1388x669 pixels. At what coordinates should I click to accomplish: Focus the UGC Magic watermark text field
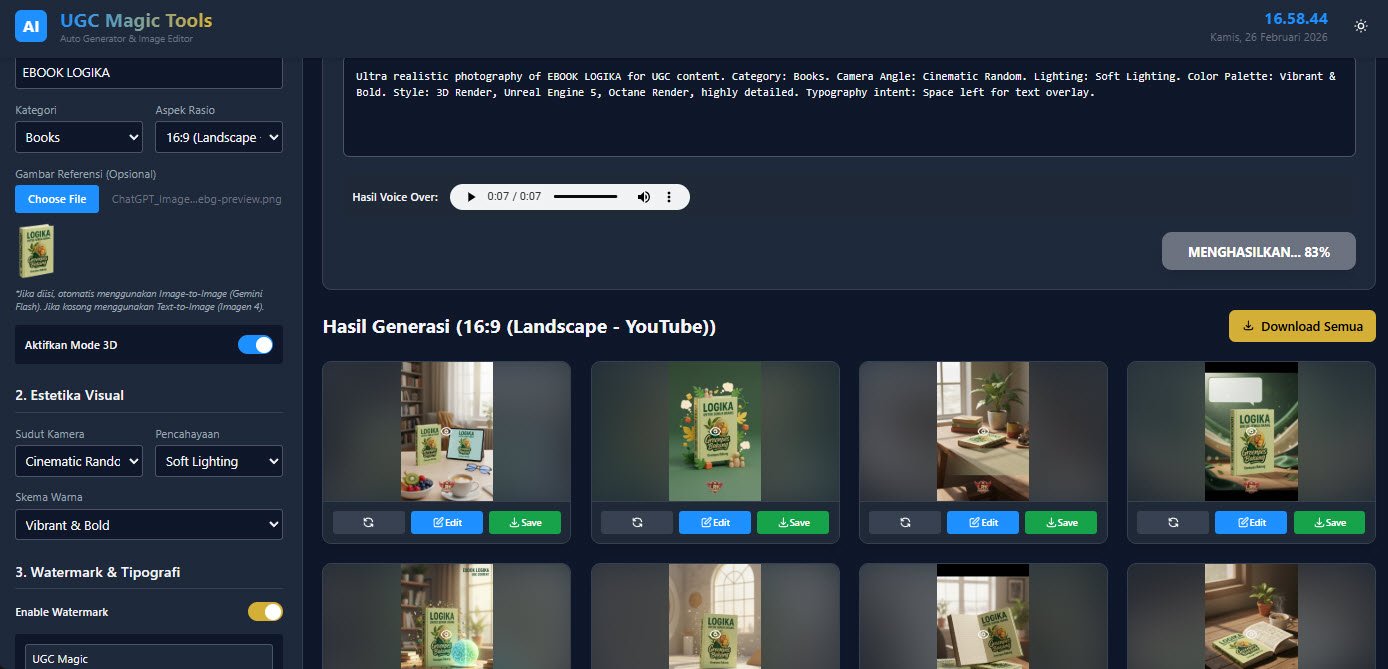(149, 659)
